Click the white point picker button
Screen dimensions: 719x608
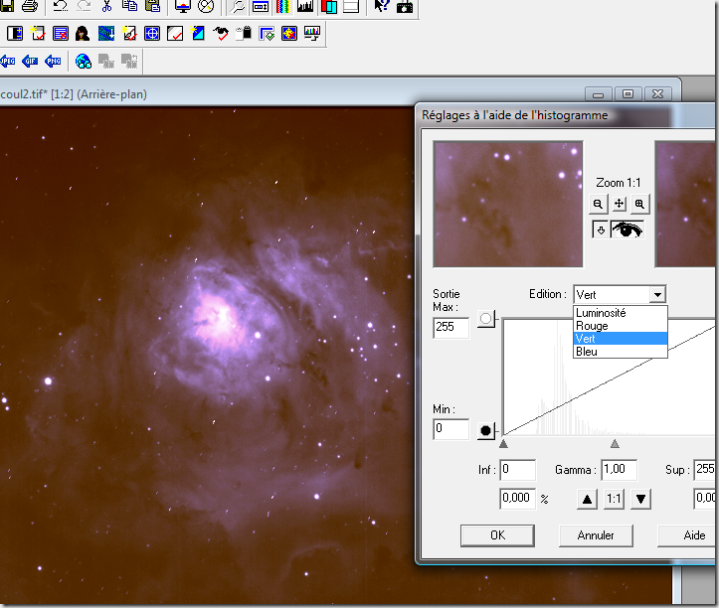coord(486,319)
